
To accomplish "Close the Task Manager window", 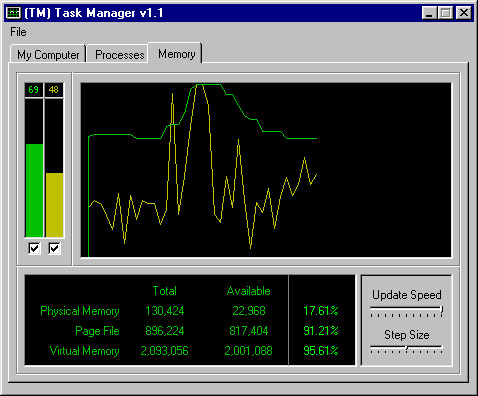I will [463, 13].
